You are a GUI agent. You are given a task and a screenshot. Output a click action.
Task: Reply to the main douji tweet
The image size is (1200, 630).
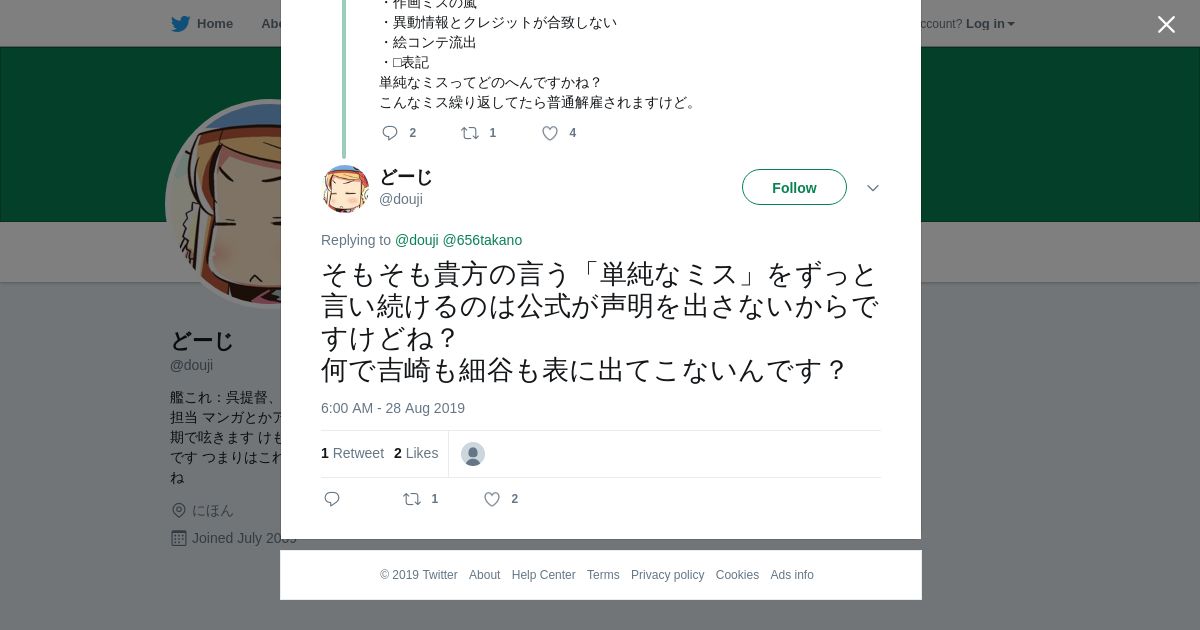tap(333, 499)
